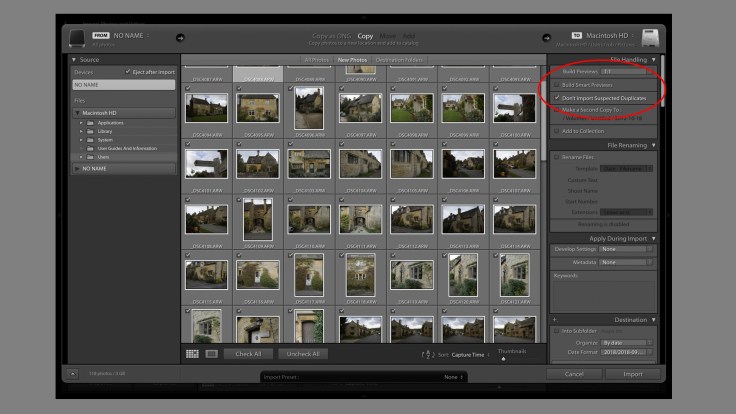
Task: Adjust the Thumbnails size slider
Action: click(503, 359)
